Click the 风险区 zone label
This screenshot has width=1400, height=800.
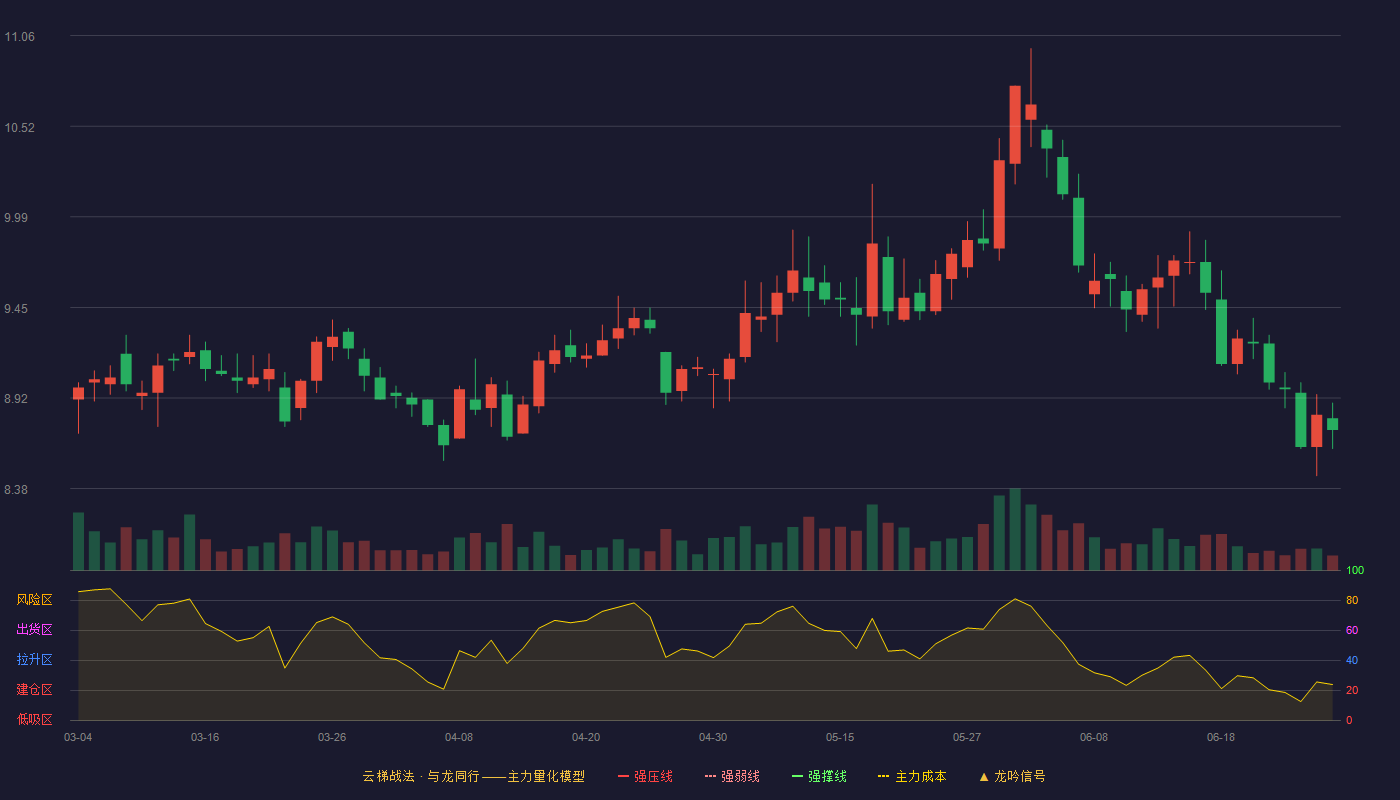coord(35,600)
